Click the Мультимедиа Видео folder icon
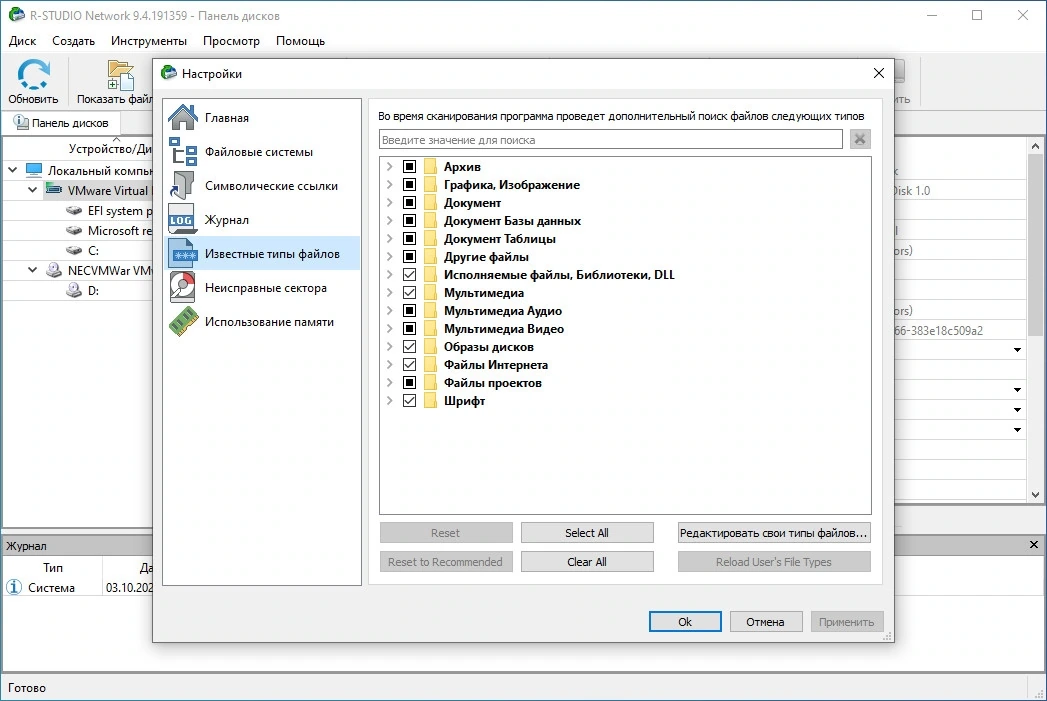Viewport: 1047px width, 701px height. point(431,328)
